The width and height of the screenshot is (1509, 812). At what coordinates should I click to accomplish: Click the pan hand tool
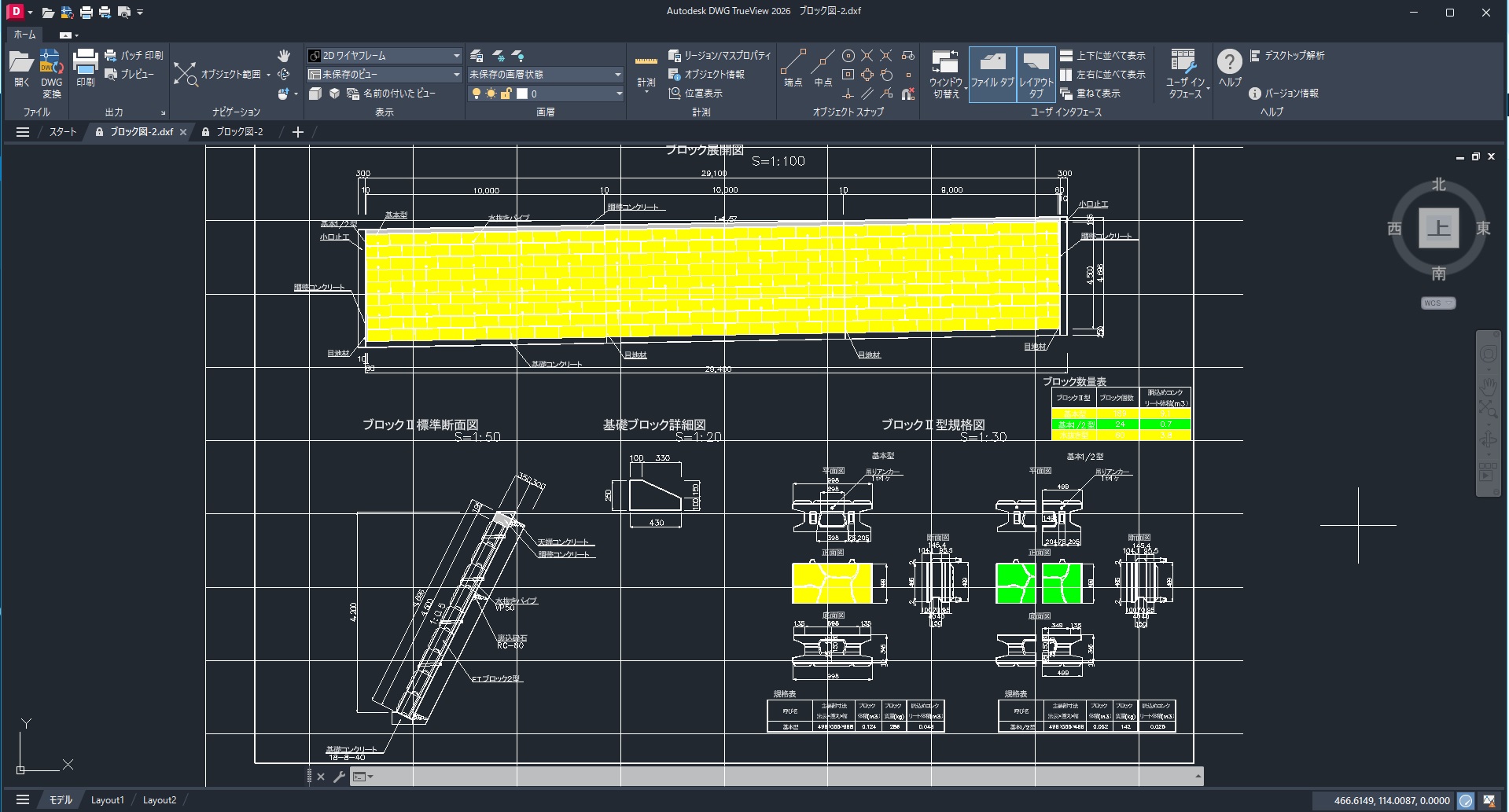pyautogui.click(x=284, y=55)
